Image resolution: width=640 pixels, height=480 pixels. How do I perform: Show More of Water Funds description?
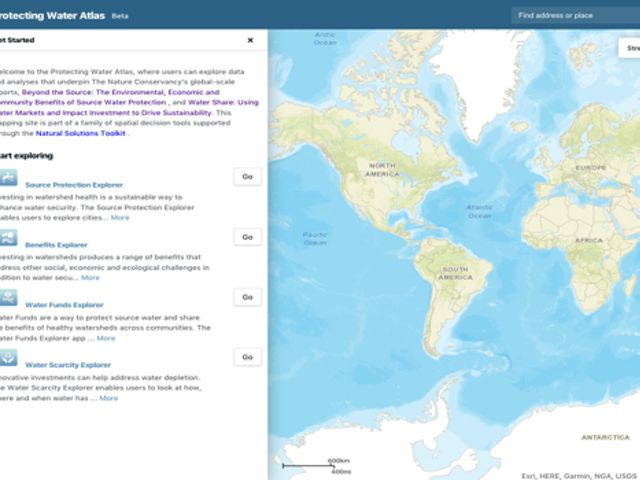(x=105, y=338)
